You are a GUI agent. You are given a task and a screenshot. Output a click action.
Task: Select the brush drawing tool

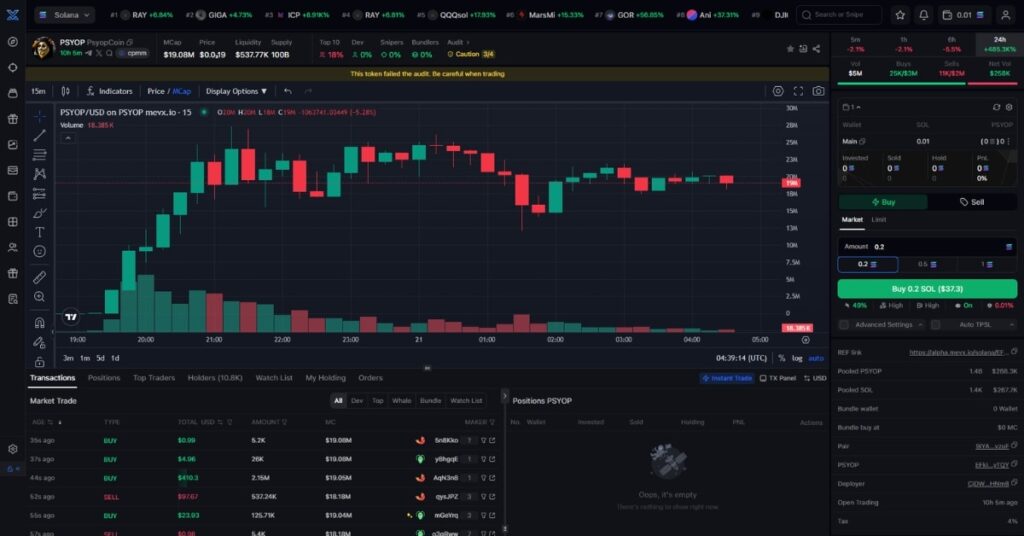pyautogui.click(x=40, y=213)
